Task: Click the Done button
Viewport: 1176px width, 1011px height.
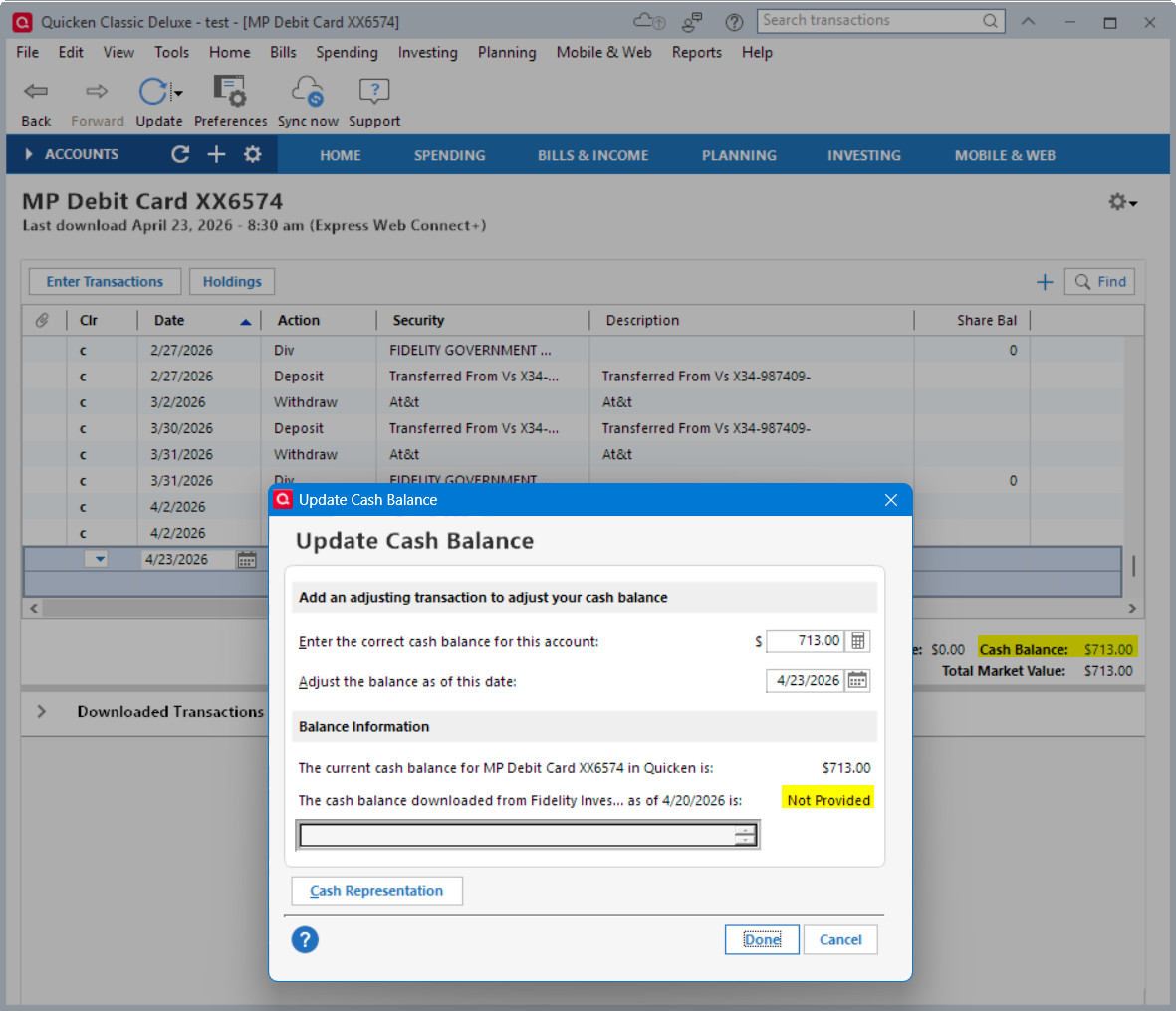Action: (762, 939)
